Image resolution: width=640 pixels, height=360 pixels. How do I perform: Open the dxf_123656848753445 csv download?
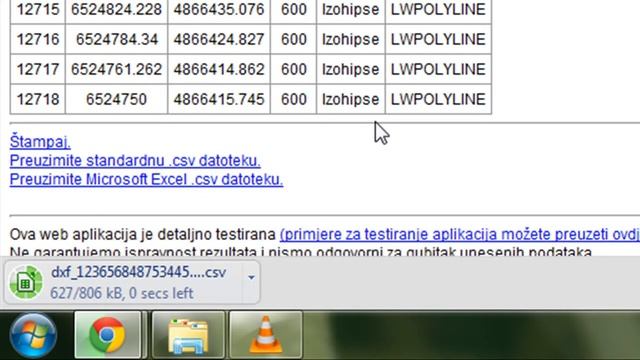(x=138, y=272)
